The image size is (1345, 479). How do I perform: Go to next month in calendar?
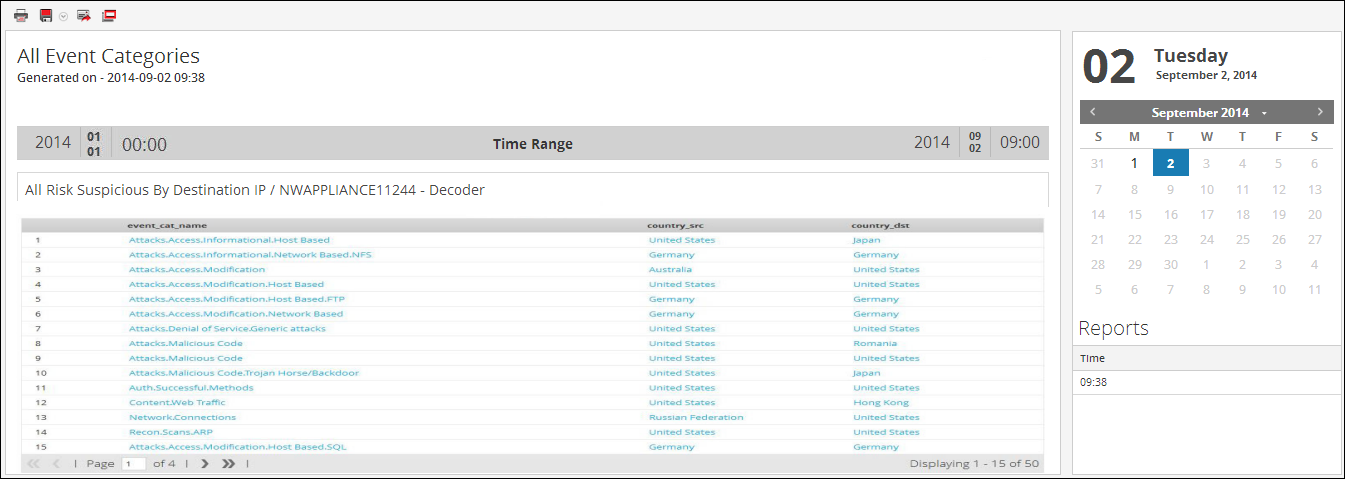1320,112
